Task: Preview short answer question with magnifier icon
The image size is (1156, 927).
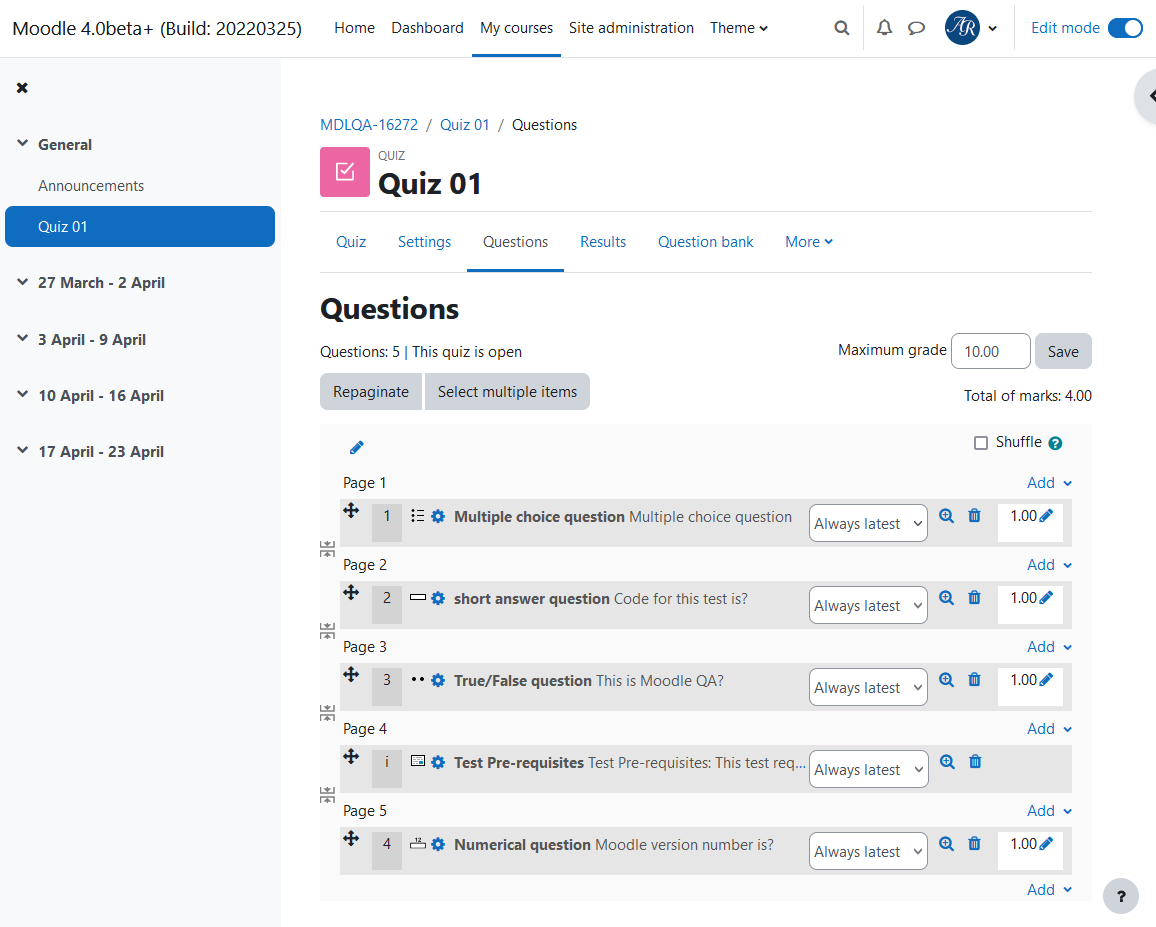Action: point(947,597)
